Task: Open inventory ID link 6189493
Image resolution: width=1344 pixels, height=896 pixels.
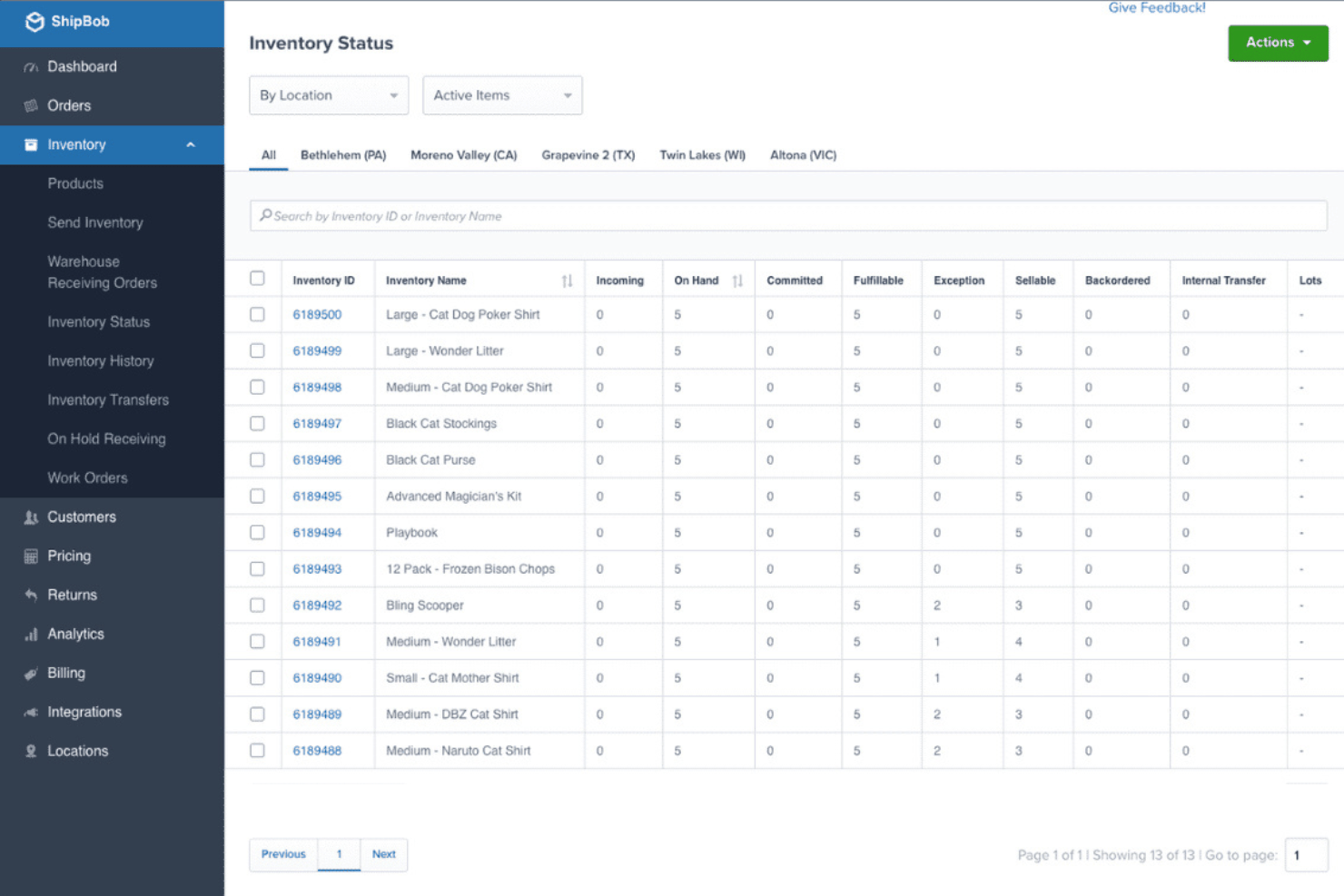Action: [317, 569]
